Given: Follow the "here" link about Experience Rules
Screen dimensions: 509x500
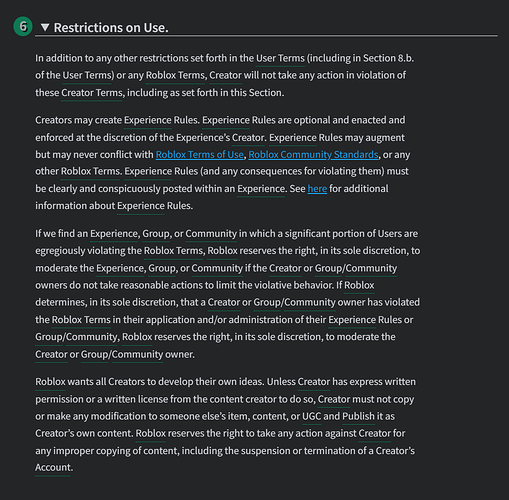Looking at the screenshot, I should coord(317,189).
